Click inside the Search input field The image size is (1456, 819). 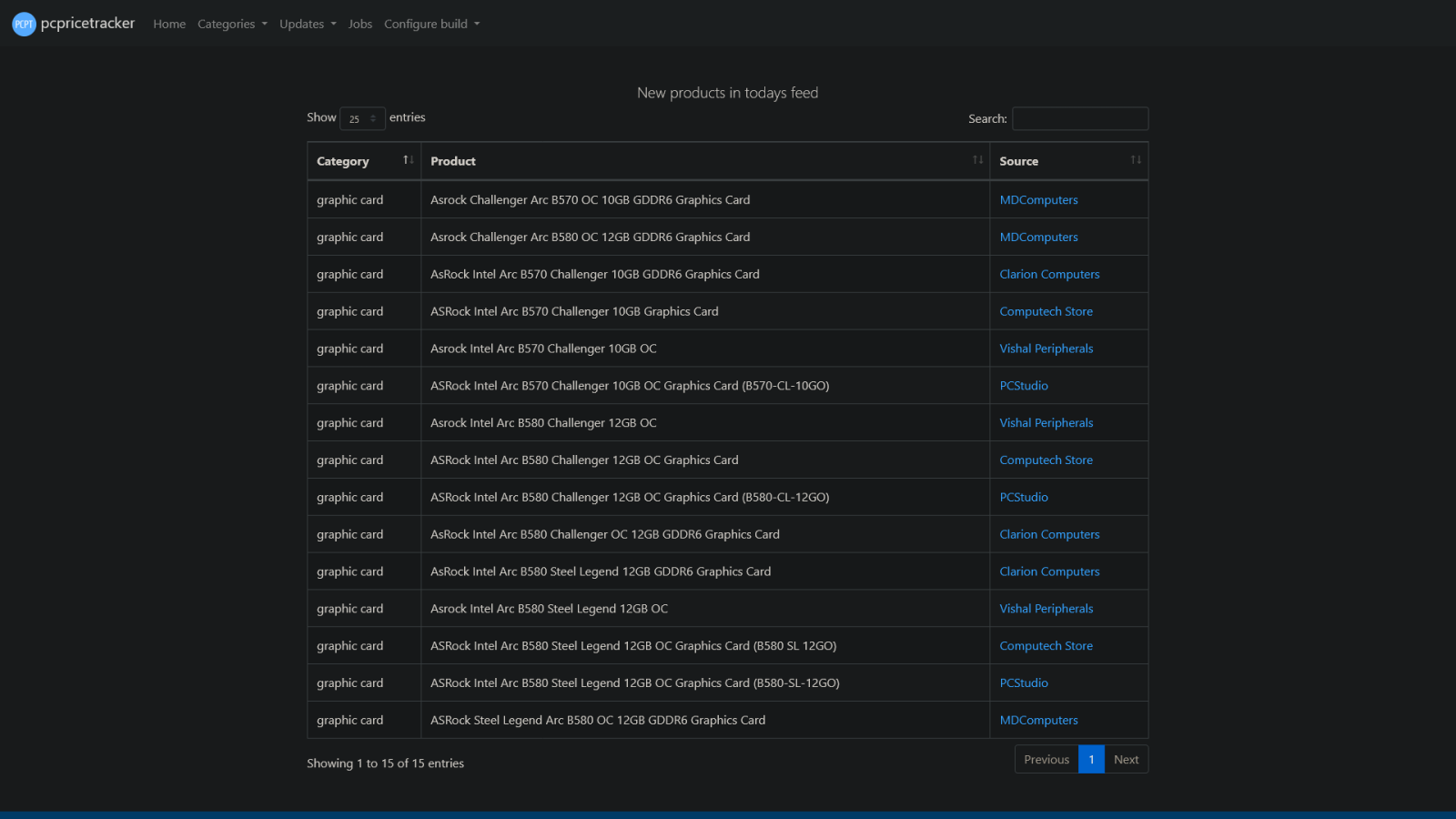point(1080,118)
